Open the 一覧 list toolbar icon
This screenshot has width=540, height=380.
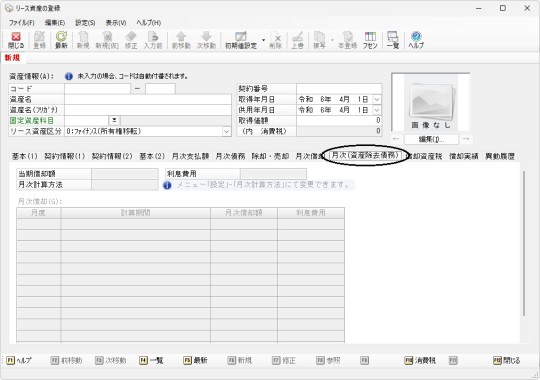393,40
